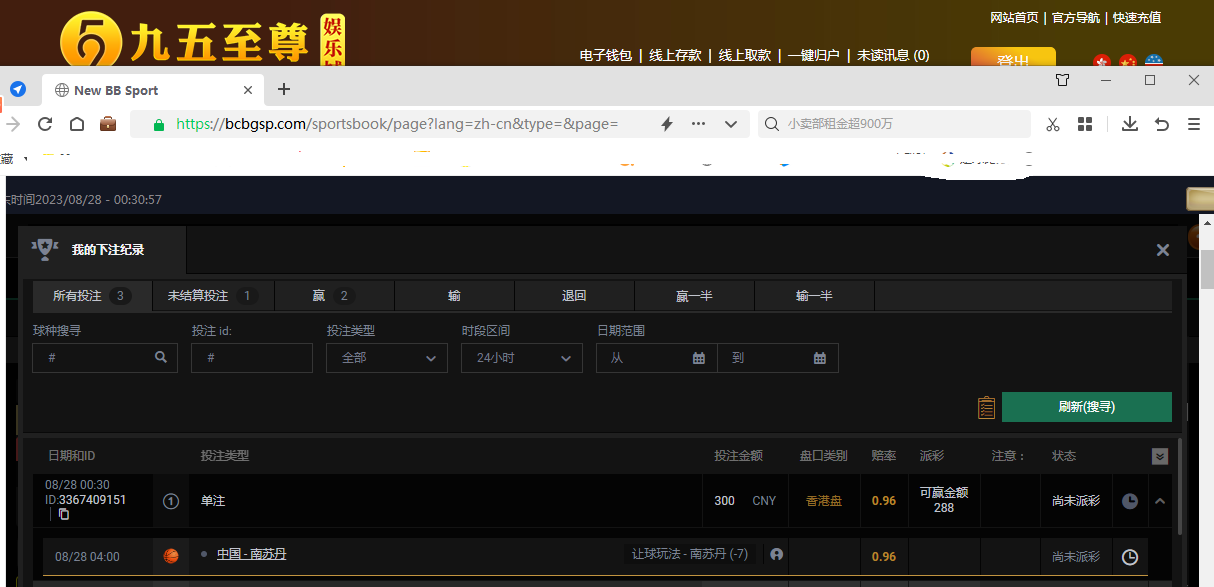The height and width of the screenshot is (587, 1214).
Task: Switch to the 赢一半 tab
Action: point(694,296)
